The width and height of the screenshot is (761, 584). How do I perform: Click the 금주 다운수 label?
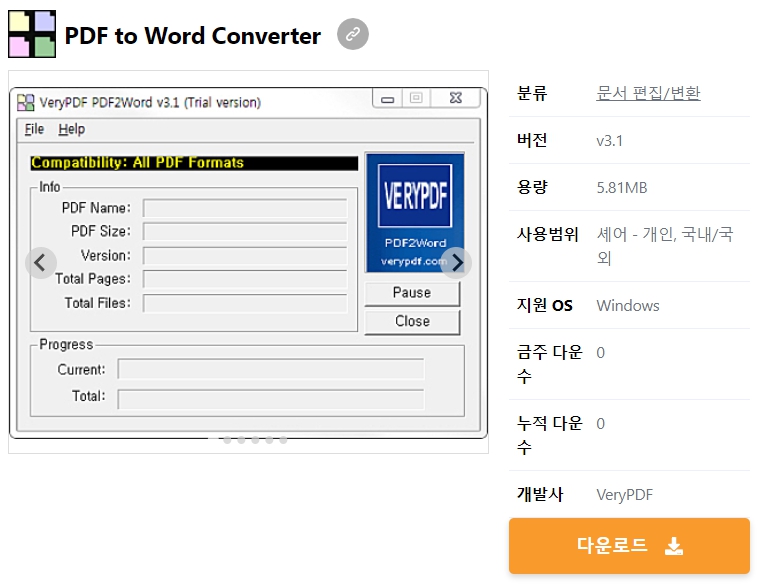549,364
